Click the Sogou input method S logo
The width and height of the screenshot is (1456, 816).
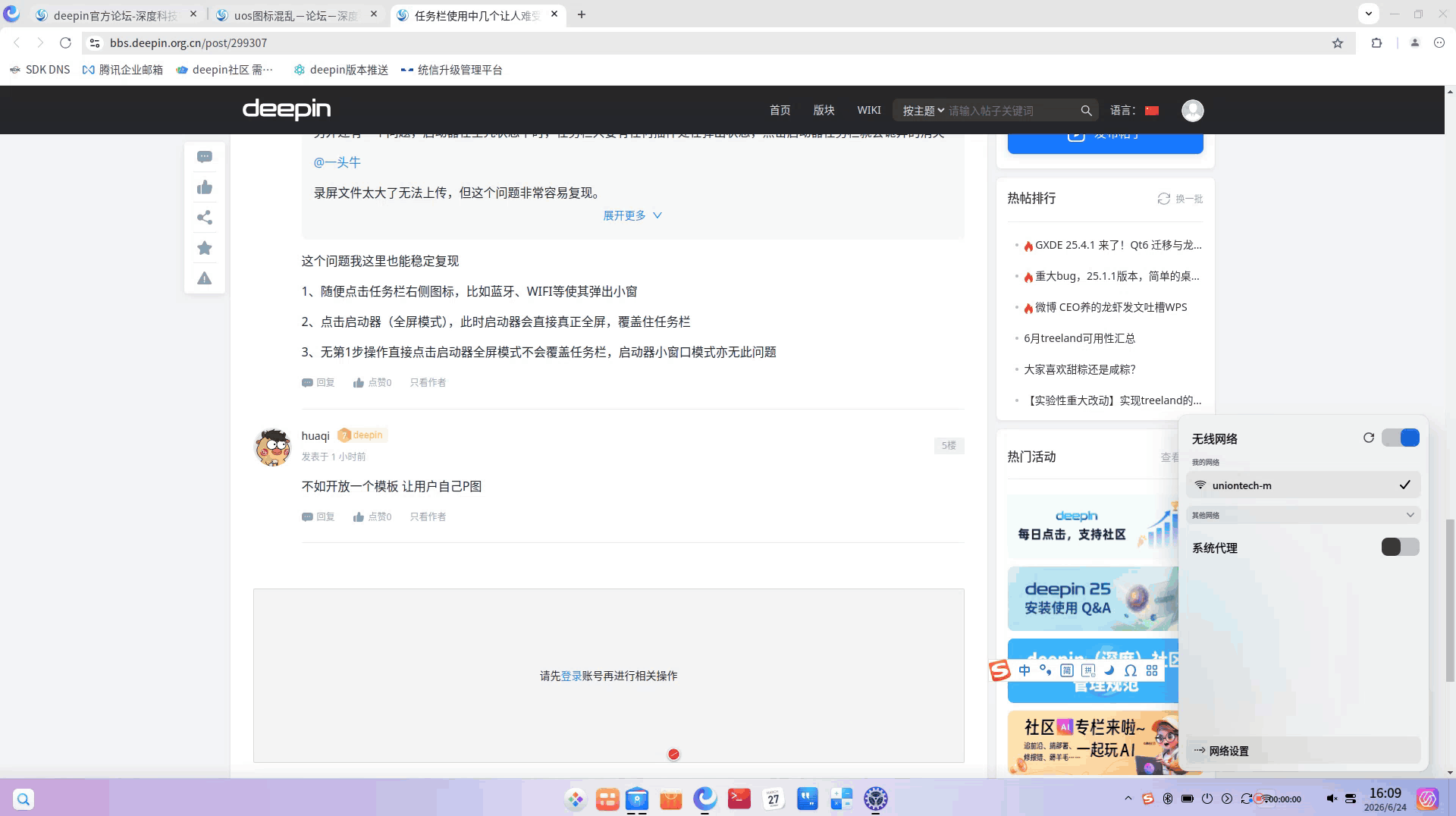point(999,670)
